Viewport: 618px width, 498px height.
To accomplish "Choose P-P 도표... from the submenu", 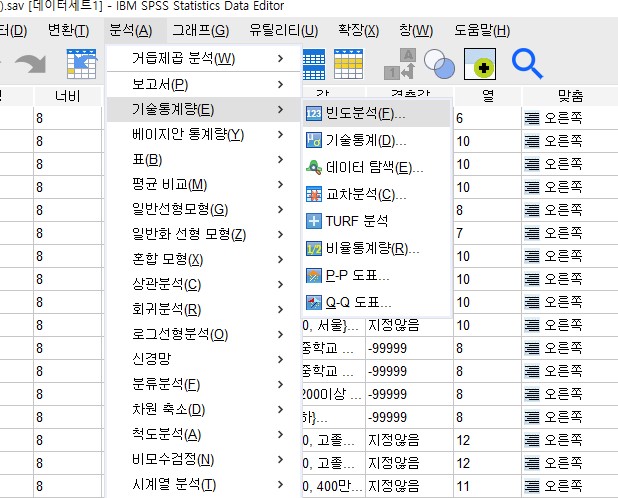I will [x=376, y=275].
